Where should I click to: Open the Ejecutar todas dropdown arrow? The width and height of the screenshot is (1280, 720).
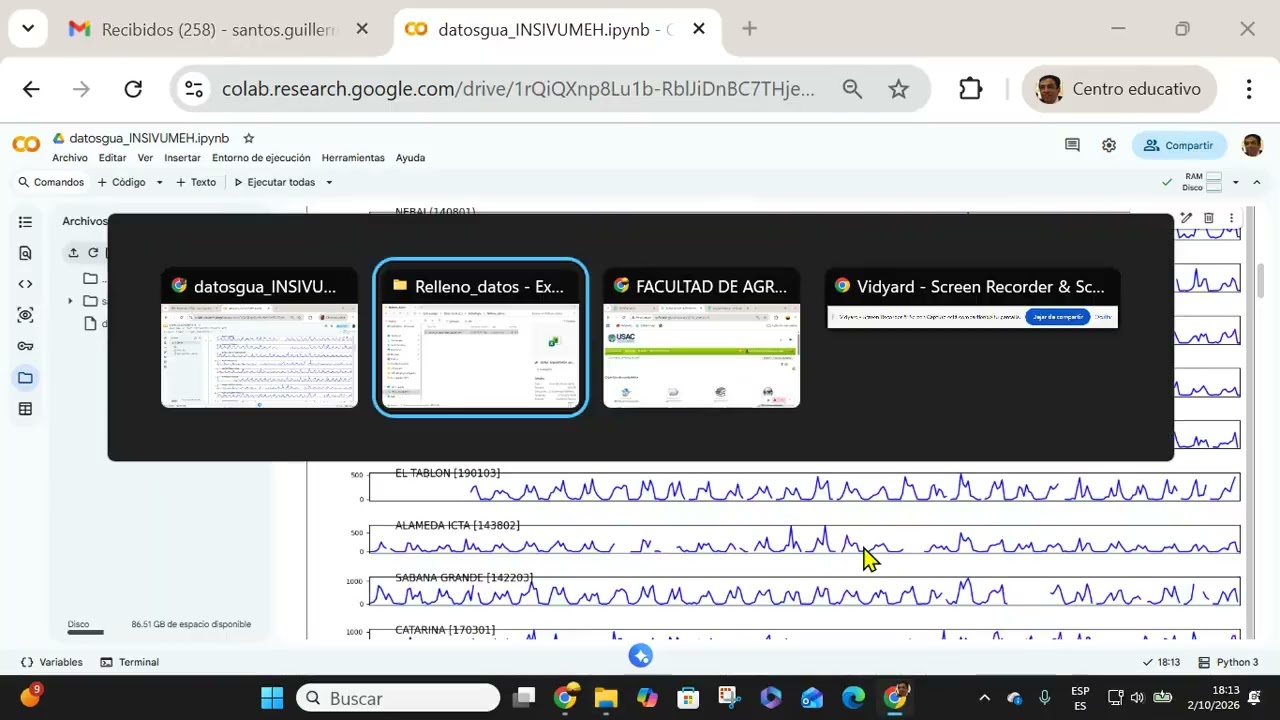(328, 182)
